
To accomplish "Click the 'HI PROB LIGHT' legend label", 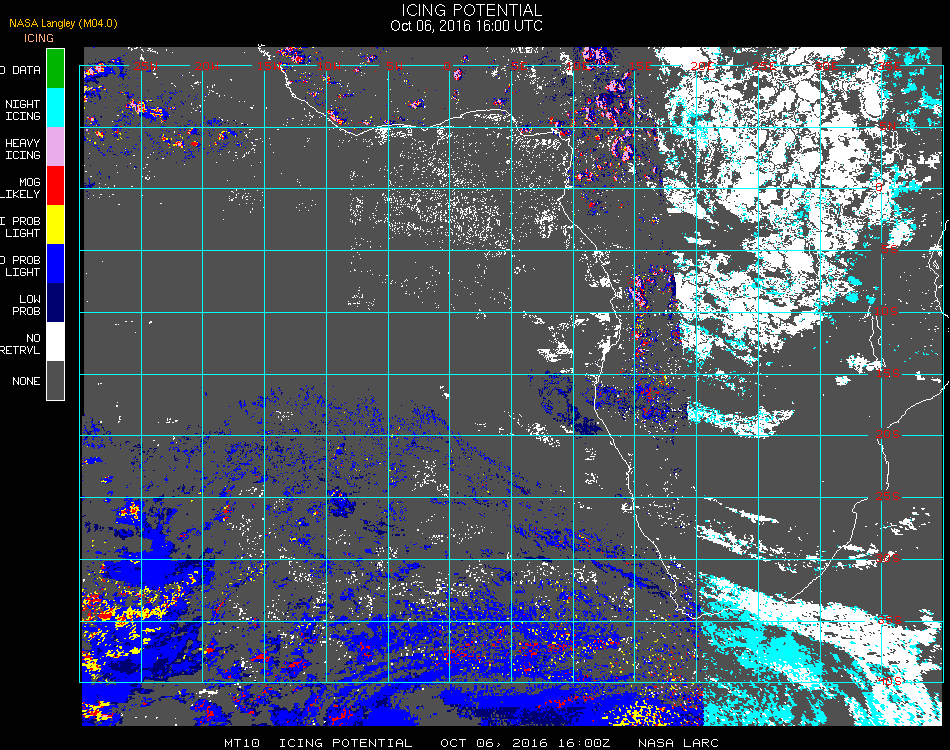I will point(21,227).
